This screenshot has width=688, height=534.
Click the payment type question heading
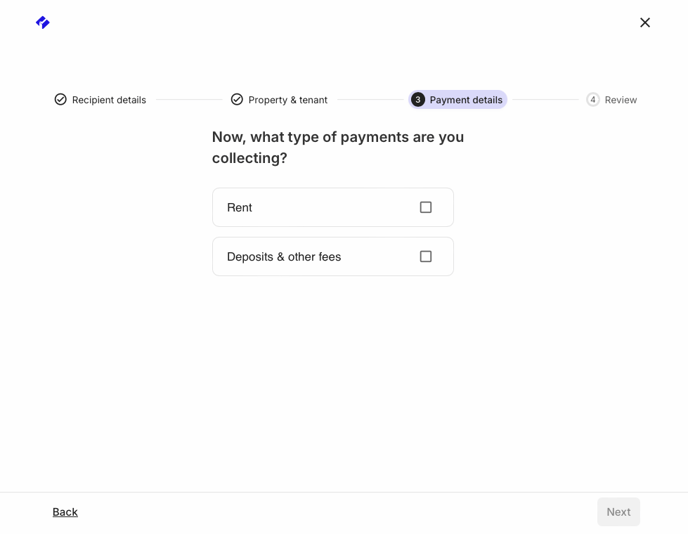click(338, 147)
